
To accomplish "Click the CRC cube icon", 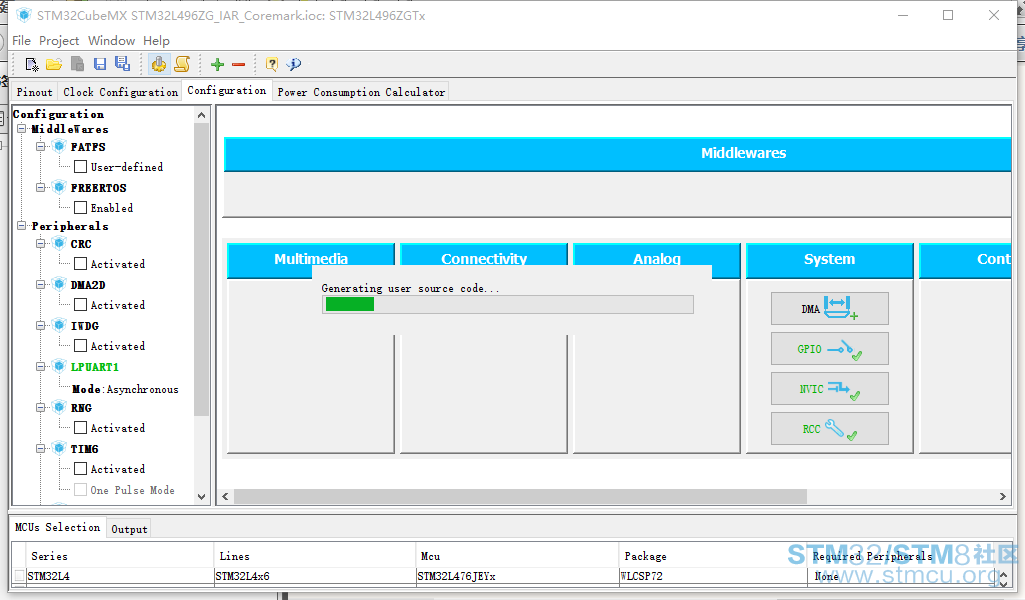I will click(x=59, y=244).
